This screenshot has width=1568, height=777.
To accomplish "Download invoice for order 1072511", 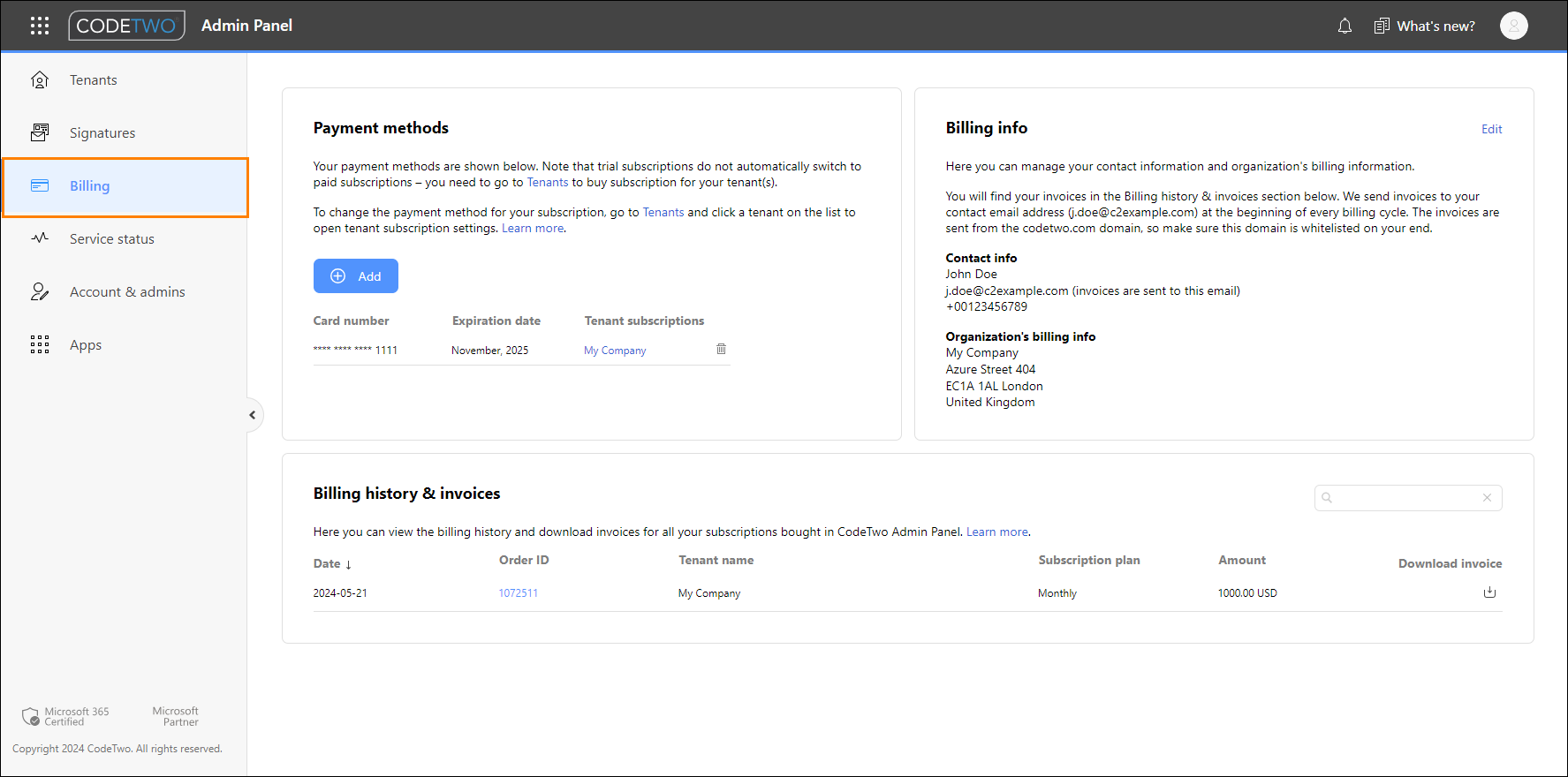I will [x=1489, y=592].
